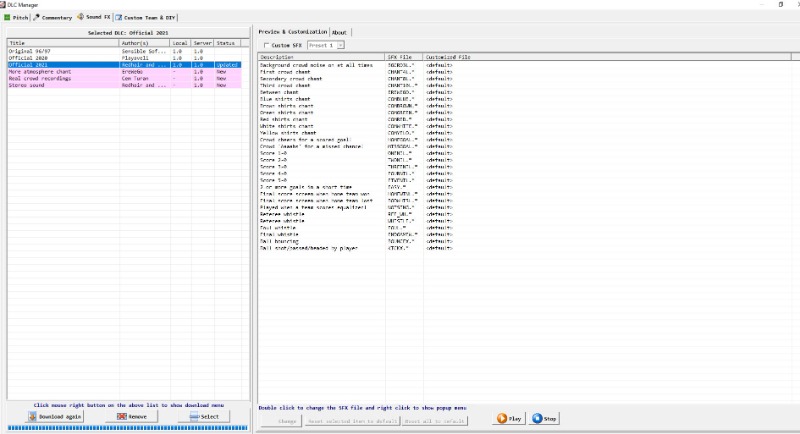Select the Real crowd recordings DLC
The image size is (800, 434).
40,78
